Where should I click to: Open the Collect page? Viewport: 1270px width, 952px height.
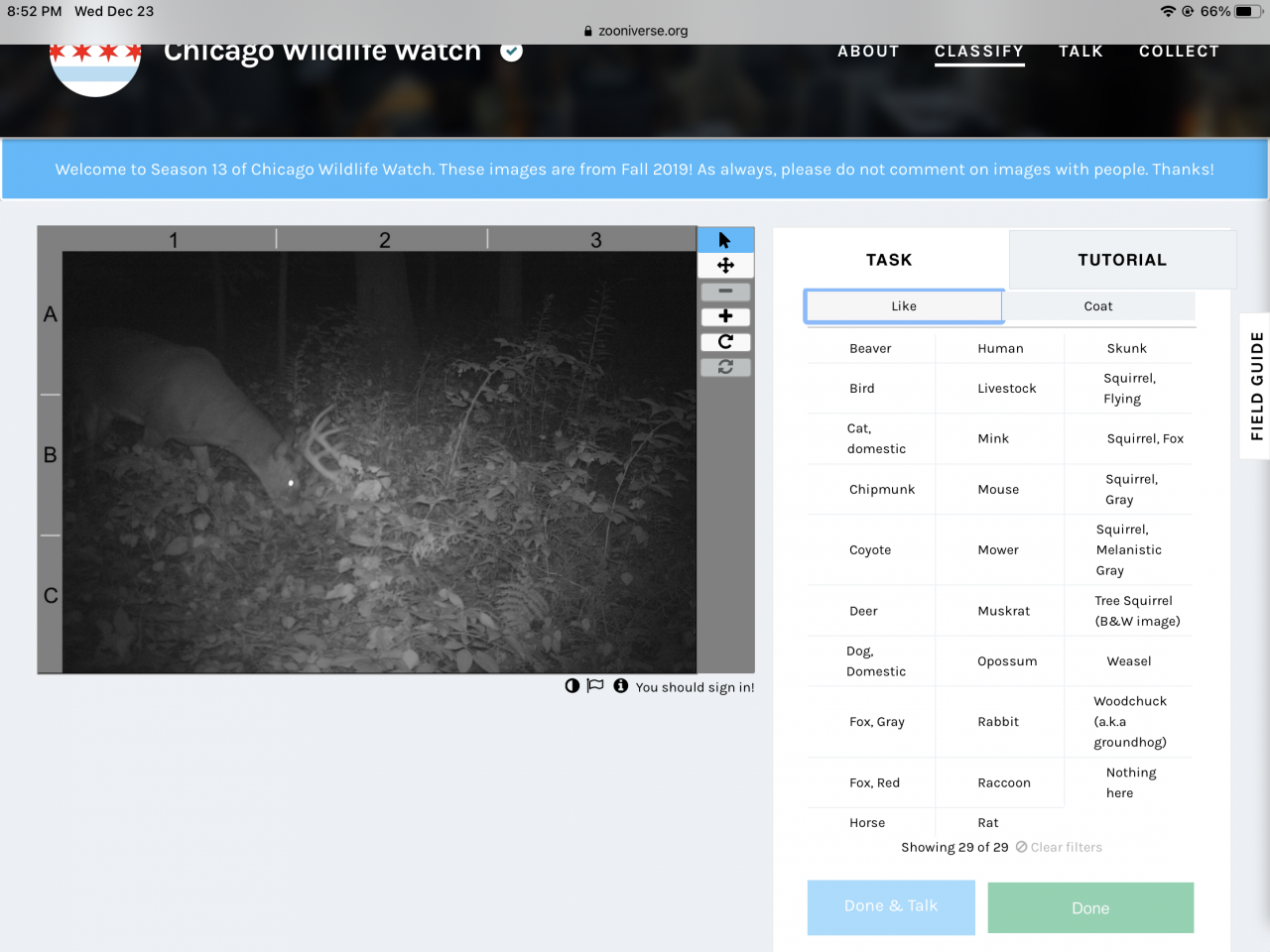(1179, 52)
